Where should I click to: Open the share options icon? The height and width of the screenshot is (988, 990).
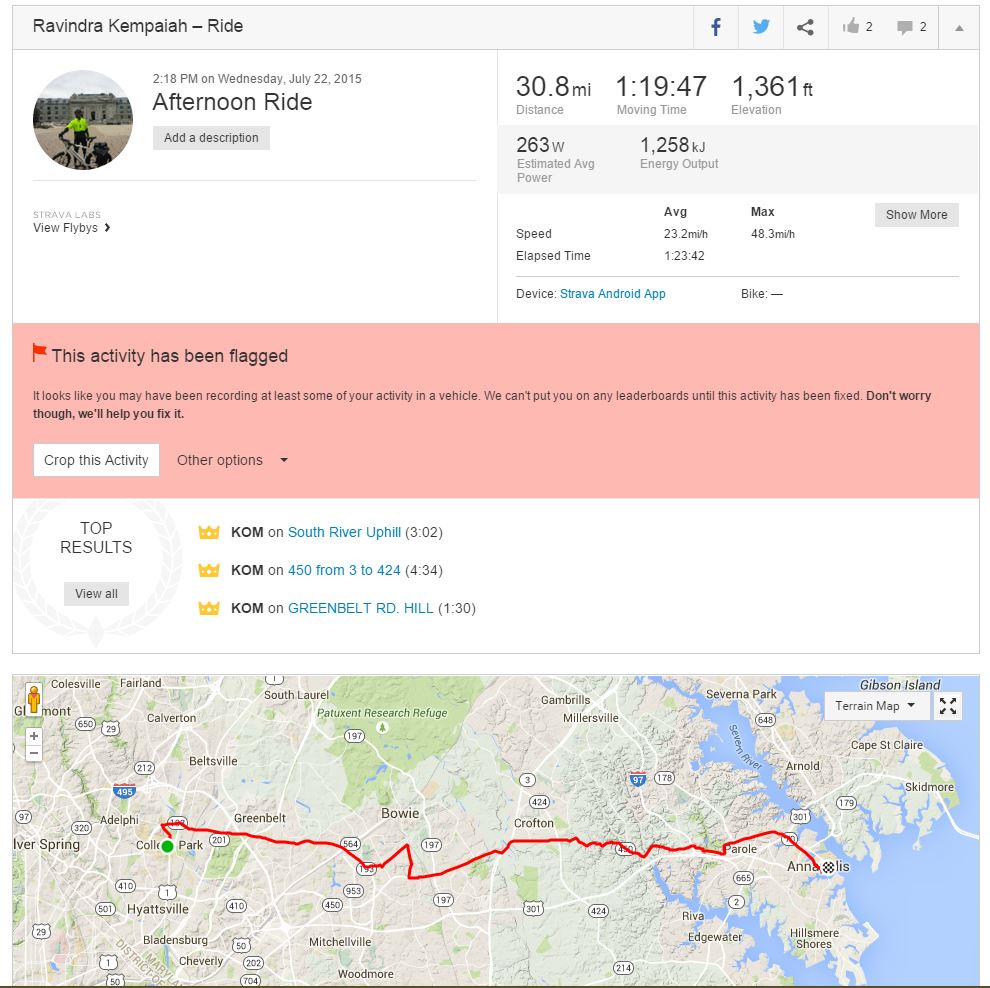click(x=805, y=27)
